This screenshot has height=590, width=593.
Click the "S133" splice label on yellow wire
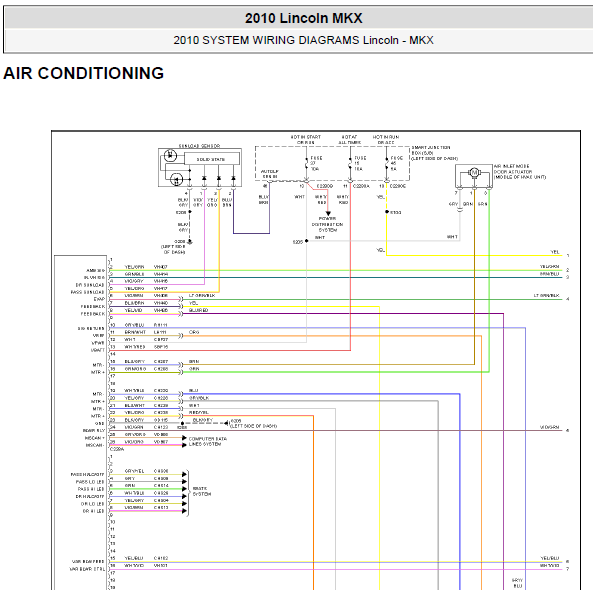396,212
